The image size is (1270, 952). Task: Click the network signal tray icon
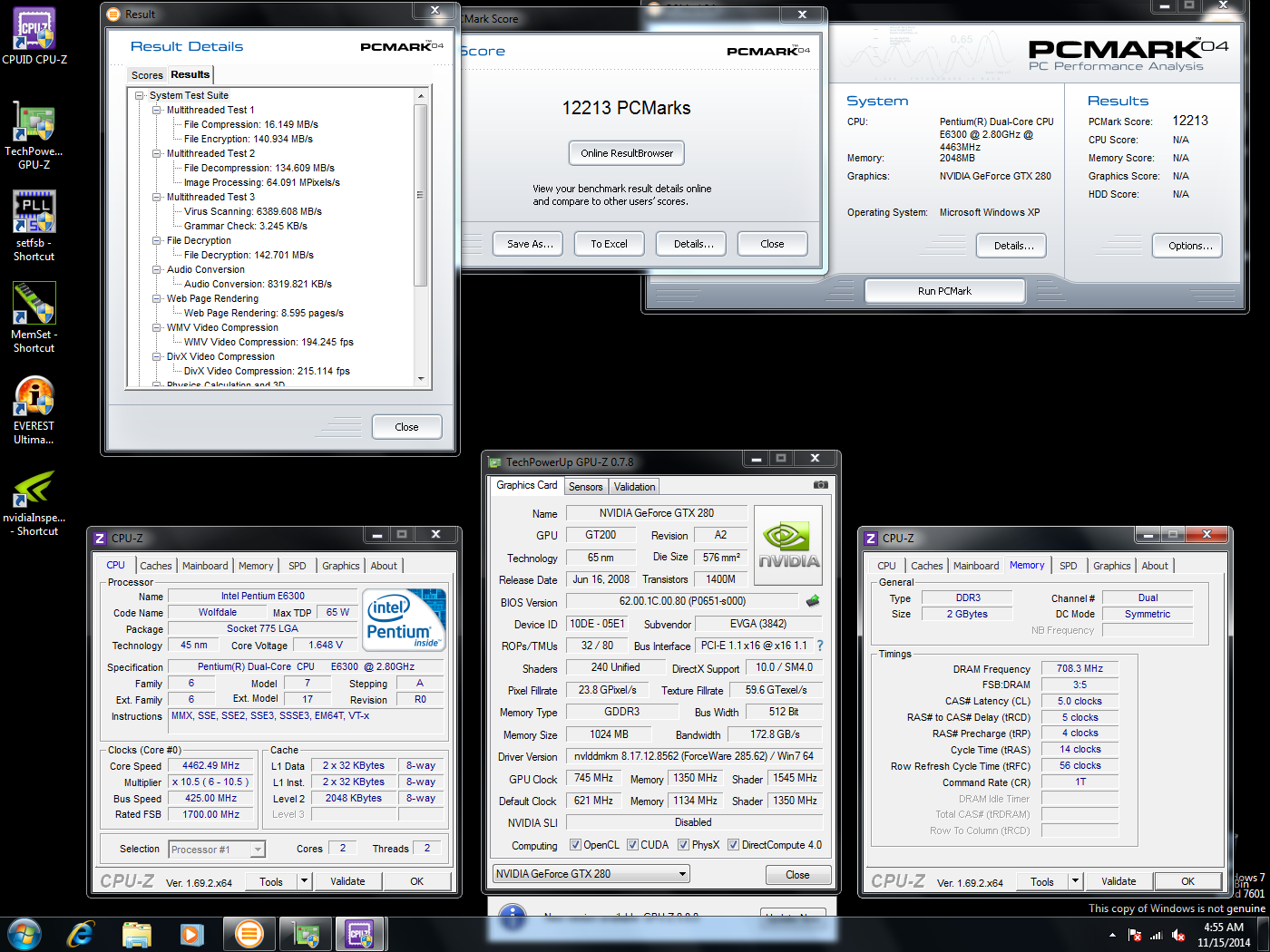pyautogui.click(x=1156, y=935)
